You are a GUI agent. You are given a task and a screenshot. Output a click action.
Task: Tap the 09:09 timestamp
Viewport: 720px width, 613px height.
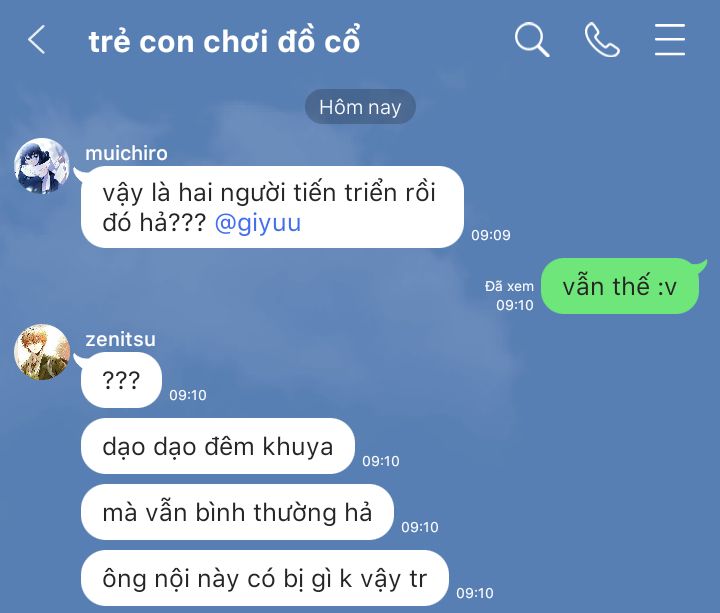coord(491,235)
